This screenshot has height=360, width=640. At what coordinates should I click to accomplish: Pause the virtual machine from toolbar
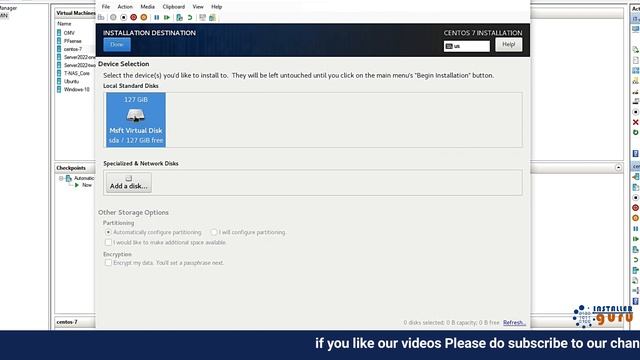(x=156, y=18)
